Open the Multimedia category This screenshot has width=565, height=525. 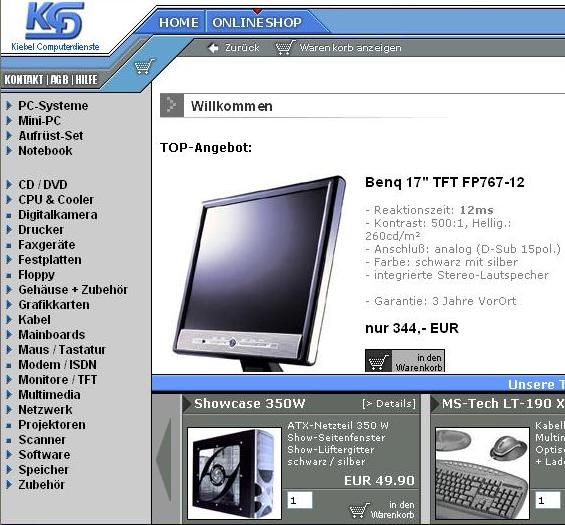tap(49, 395)
